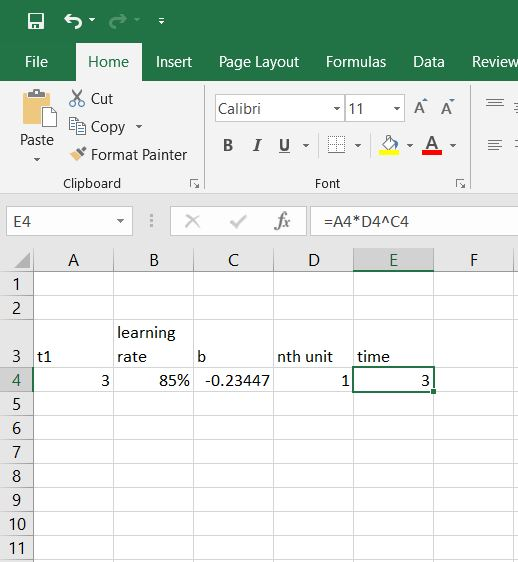Open the Formulas ribbon tab

pos(356,62)
